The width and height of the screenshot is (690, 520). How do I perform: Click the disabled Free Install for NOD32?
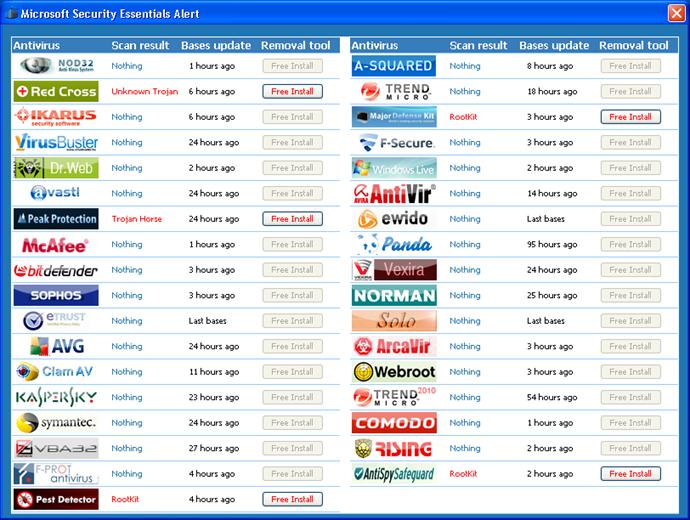tap(293, 66)
